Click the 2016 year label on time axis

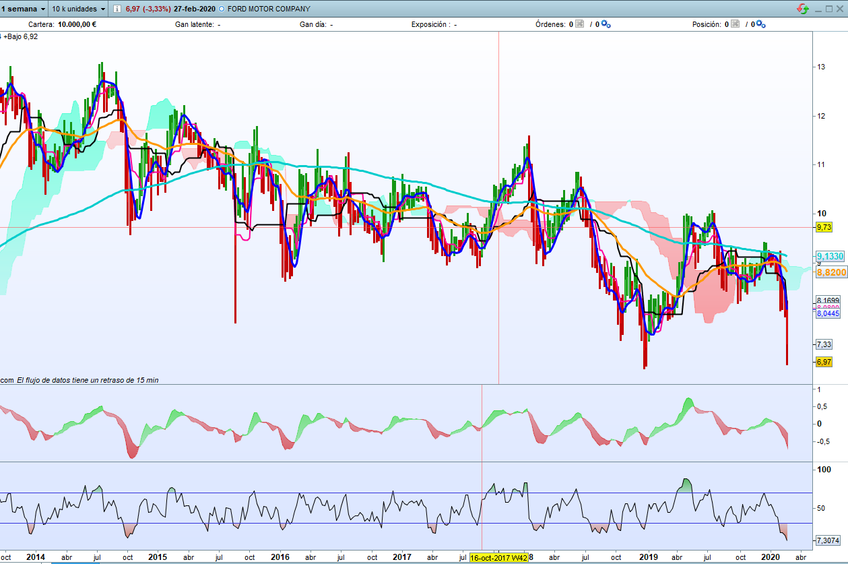(x=280, y=557)
